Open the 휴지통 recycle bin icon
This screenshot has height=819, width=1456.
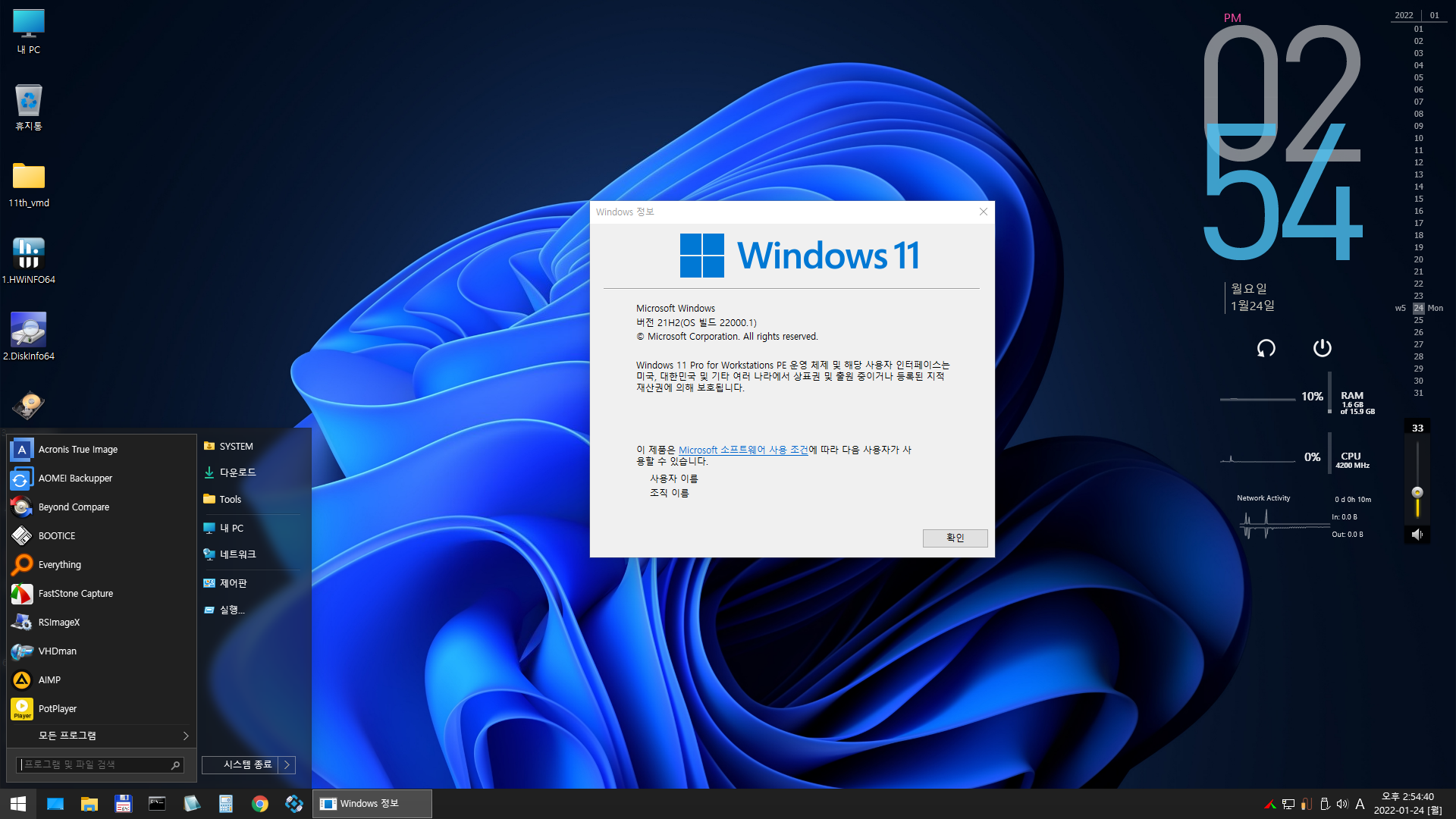[29, 108]
